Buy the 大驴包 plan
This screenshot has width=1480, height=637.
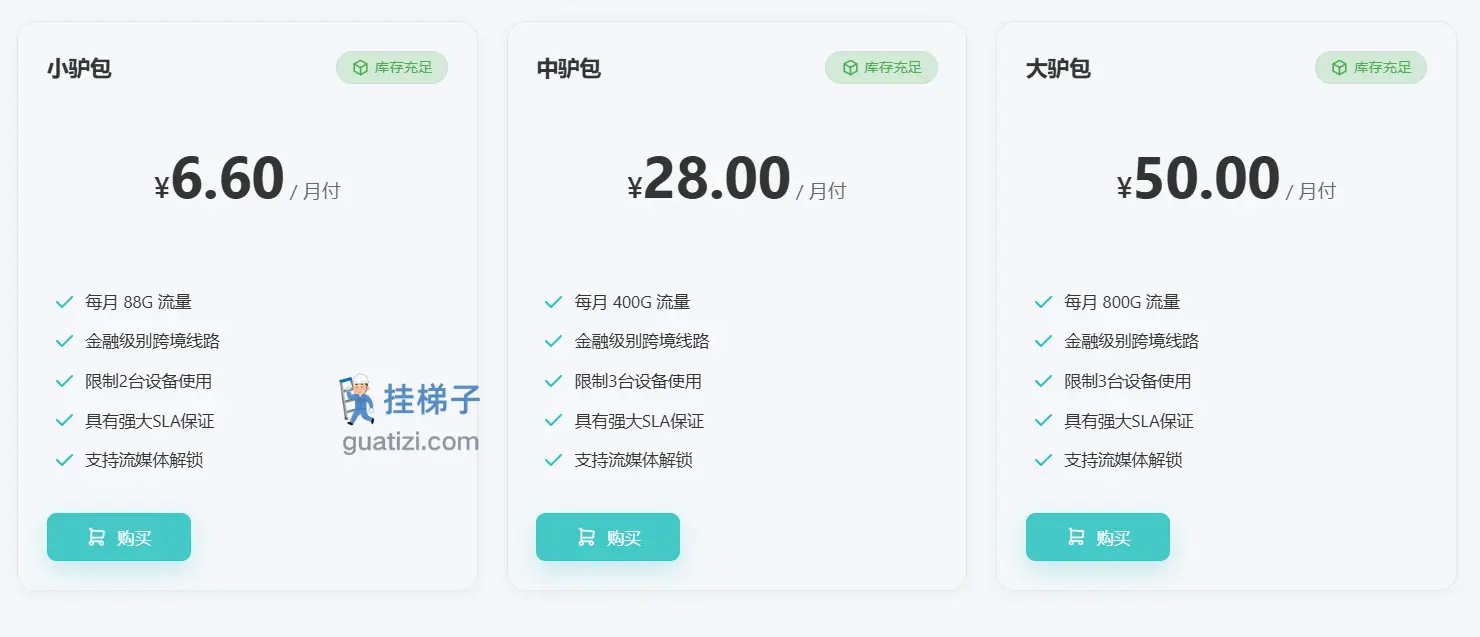coord(1098,537)
